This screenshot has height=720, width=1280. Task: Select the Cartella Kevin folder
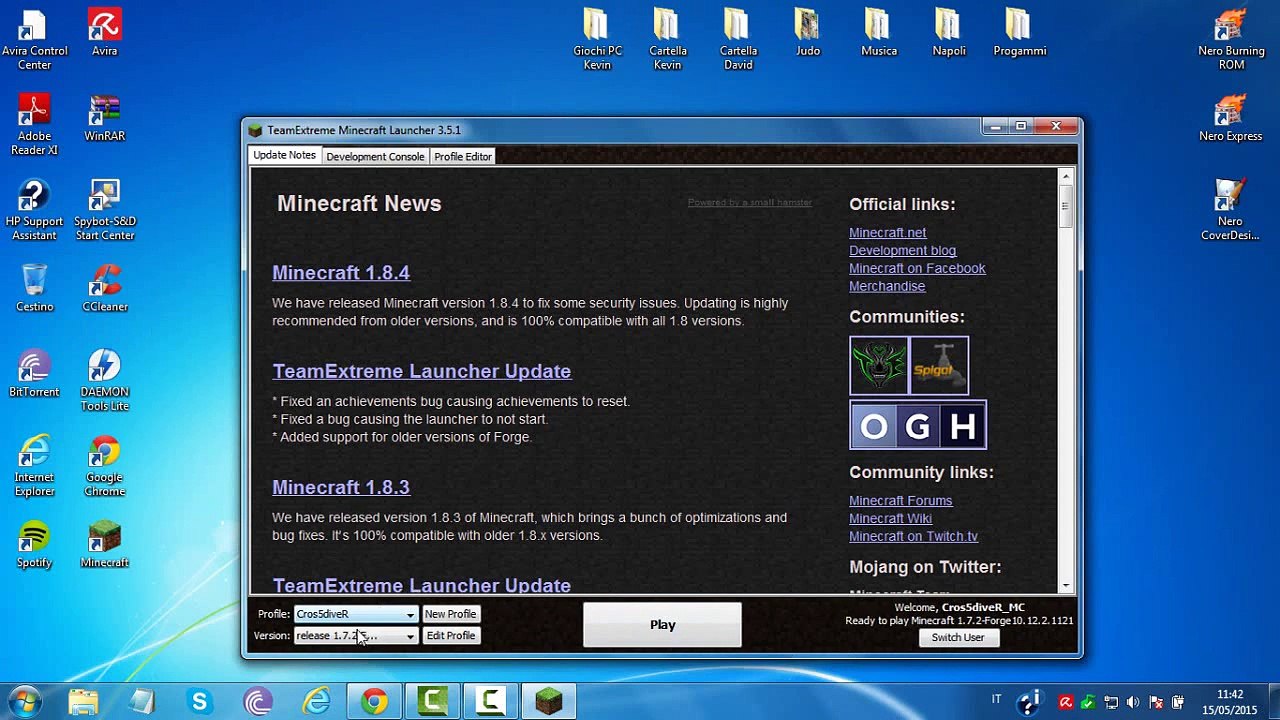[x=667, y=40]
